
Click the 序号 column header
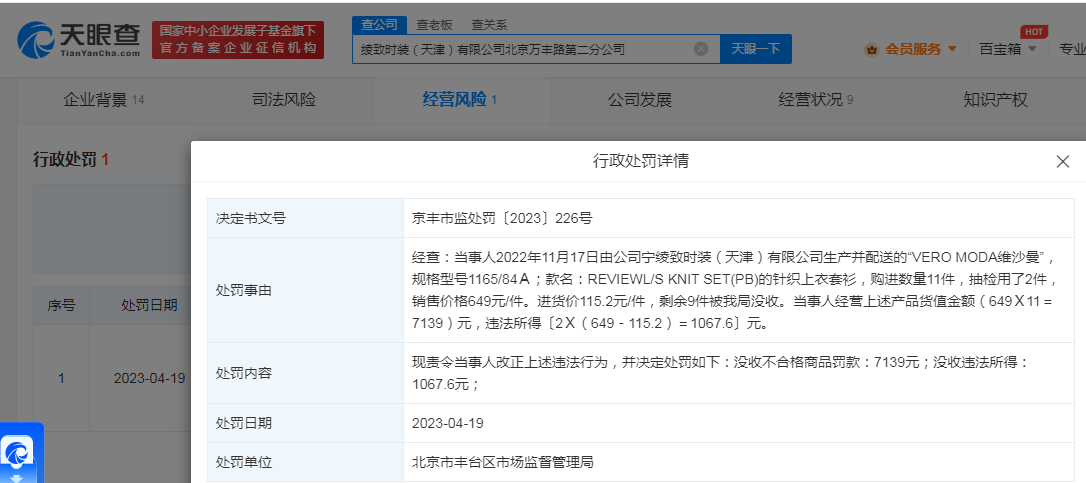coord(62,305)
